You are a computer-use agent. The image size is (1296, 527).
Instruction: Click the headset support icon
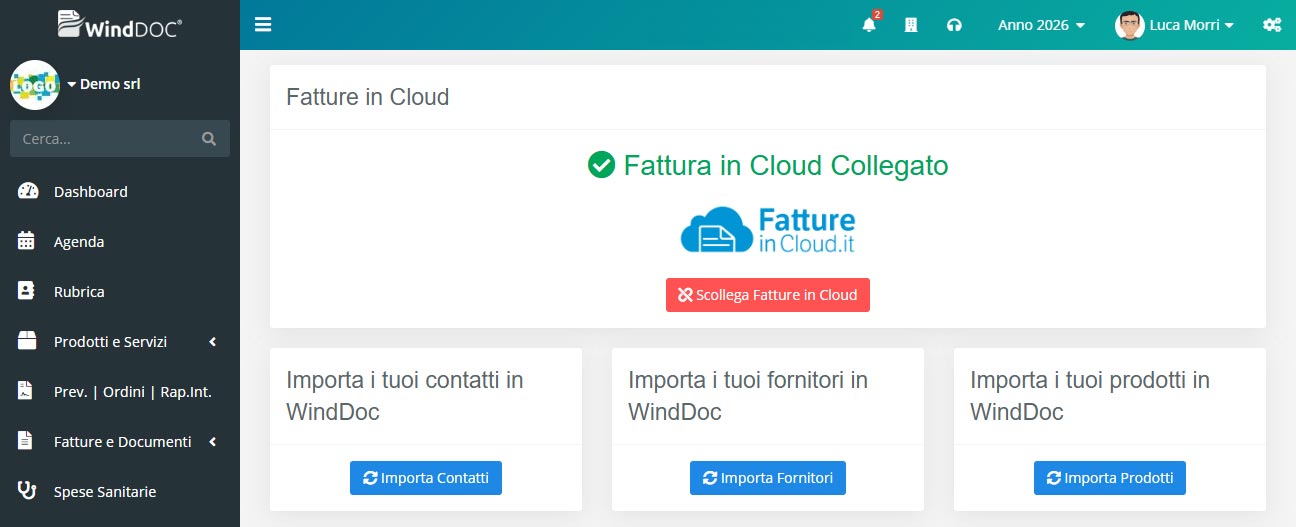pos(954,25)
